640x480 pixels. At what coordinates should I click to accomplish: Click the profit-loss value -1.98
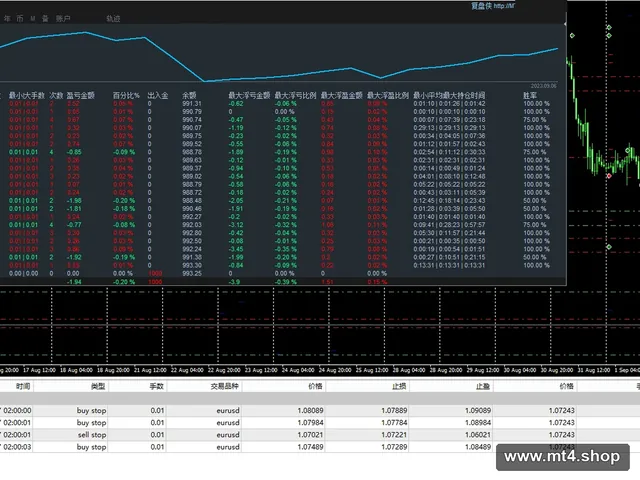point(74,201)
